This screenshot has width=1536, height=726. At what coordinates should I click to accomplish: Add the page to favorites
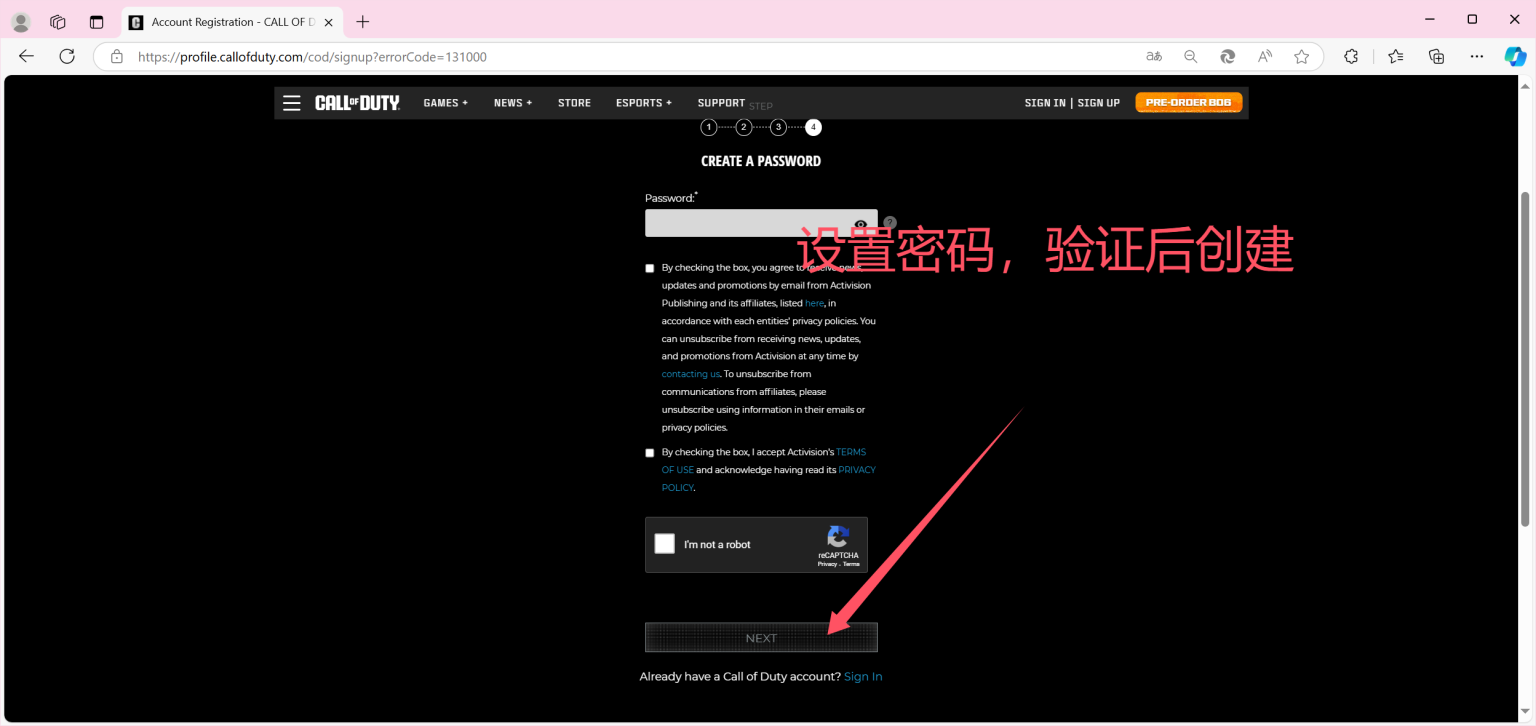(x=1302, y=57)
